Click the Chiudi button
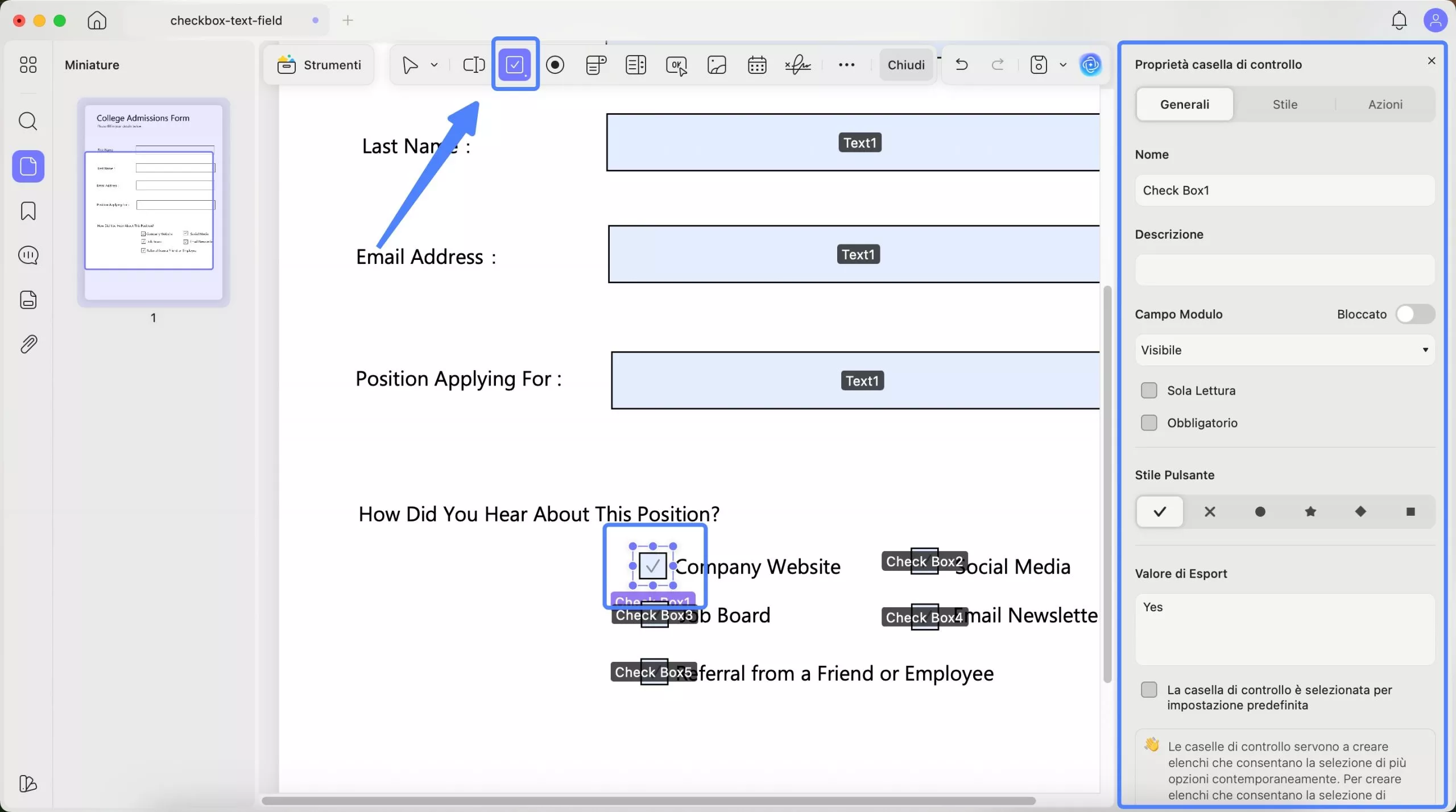1456x812 pixels. (906, 65)
